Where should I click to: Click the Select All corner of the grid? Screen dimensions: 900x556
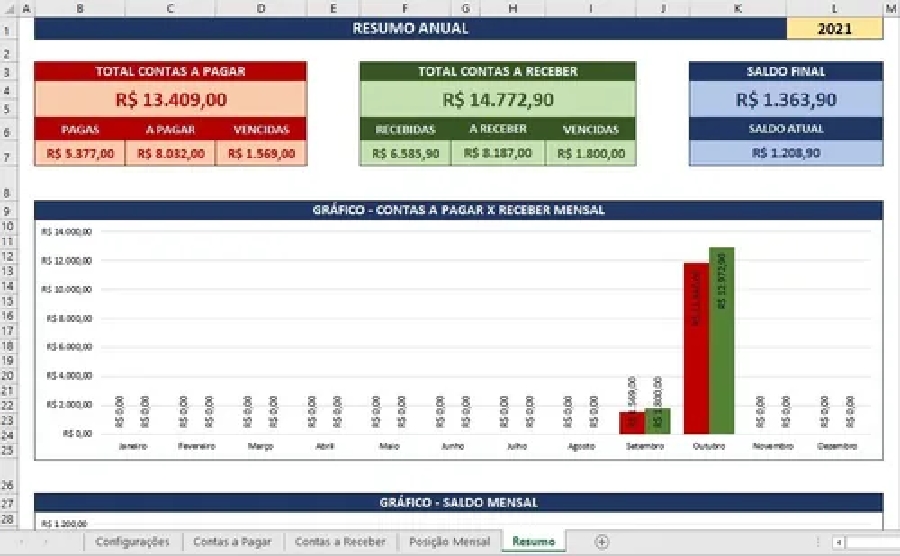pyautogui.click(x=8, y=8)
